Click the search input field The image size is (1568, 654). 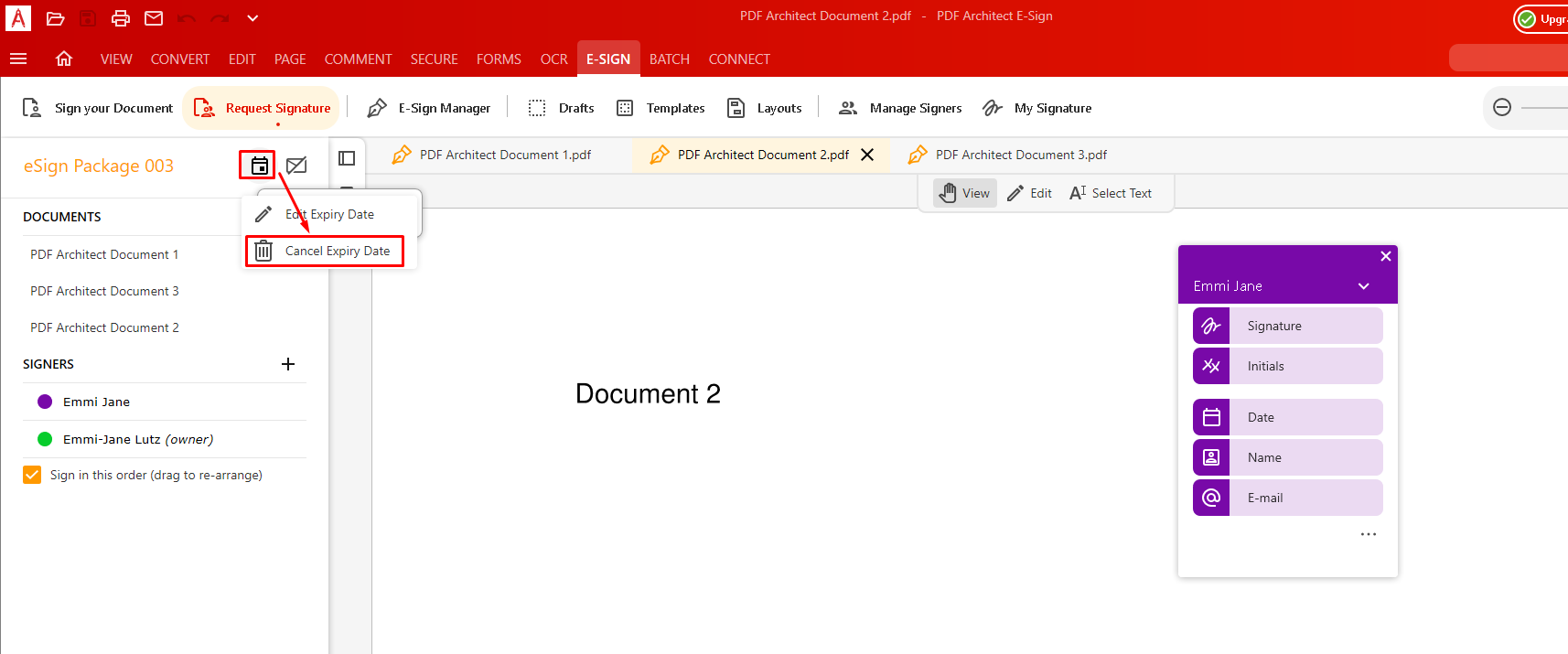click(x=1509, y=58)
